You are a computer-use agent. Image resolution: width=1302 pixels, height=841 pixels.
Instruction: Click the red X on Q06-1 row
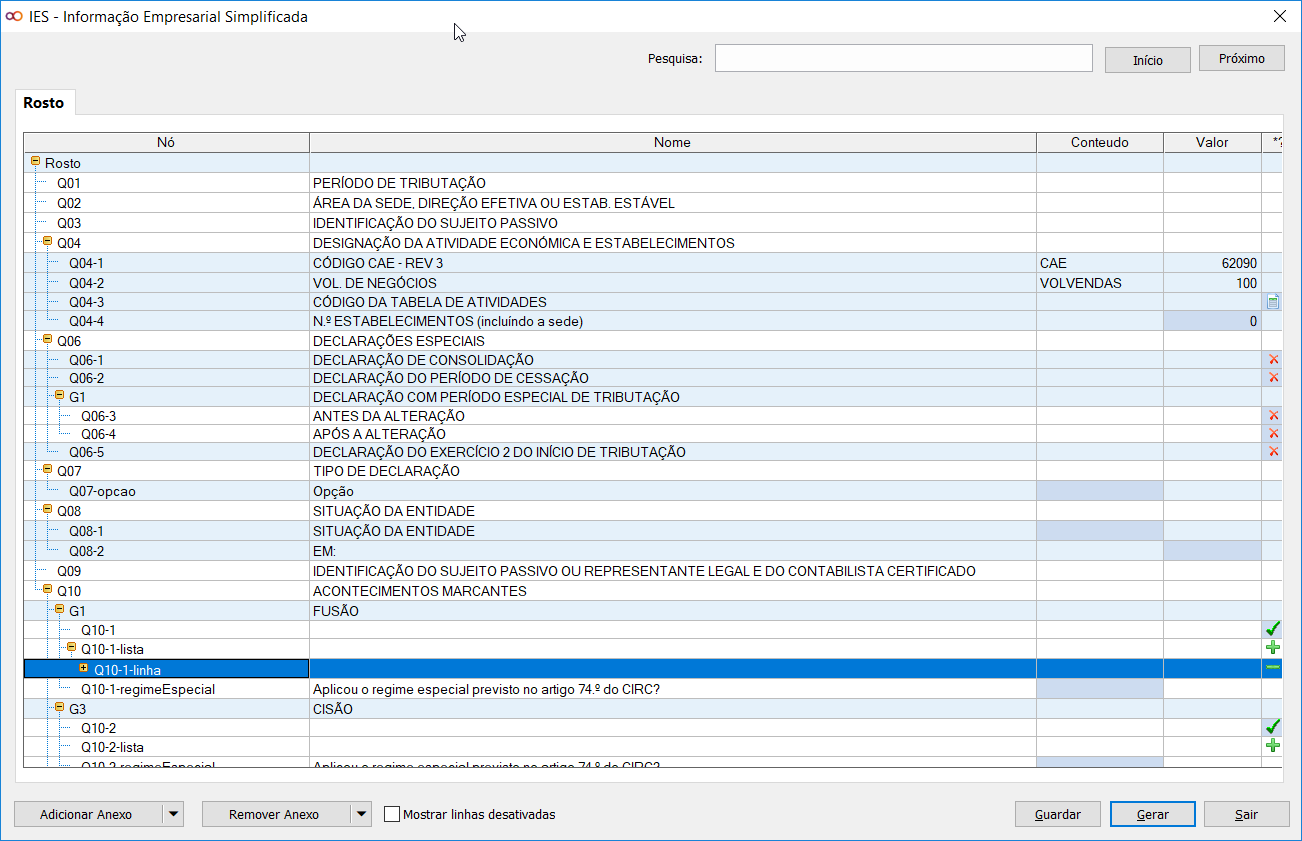pyautogui.click(x=1273, y=360)
